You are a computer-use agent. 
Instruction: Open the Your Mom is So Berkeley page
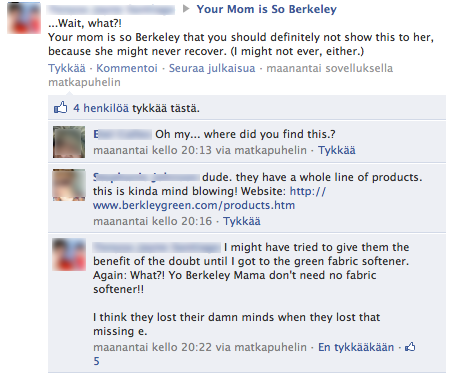pyautogui.click(x=266, y=9)
